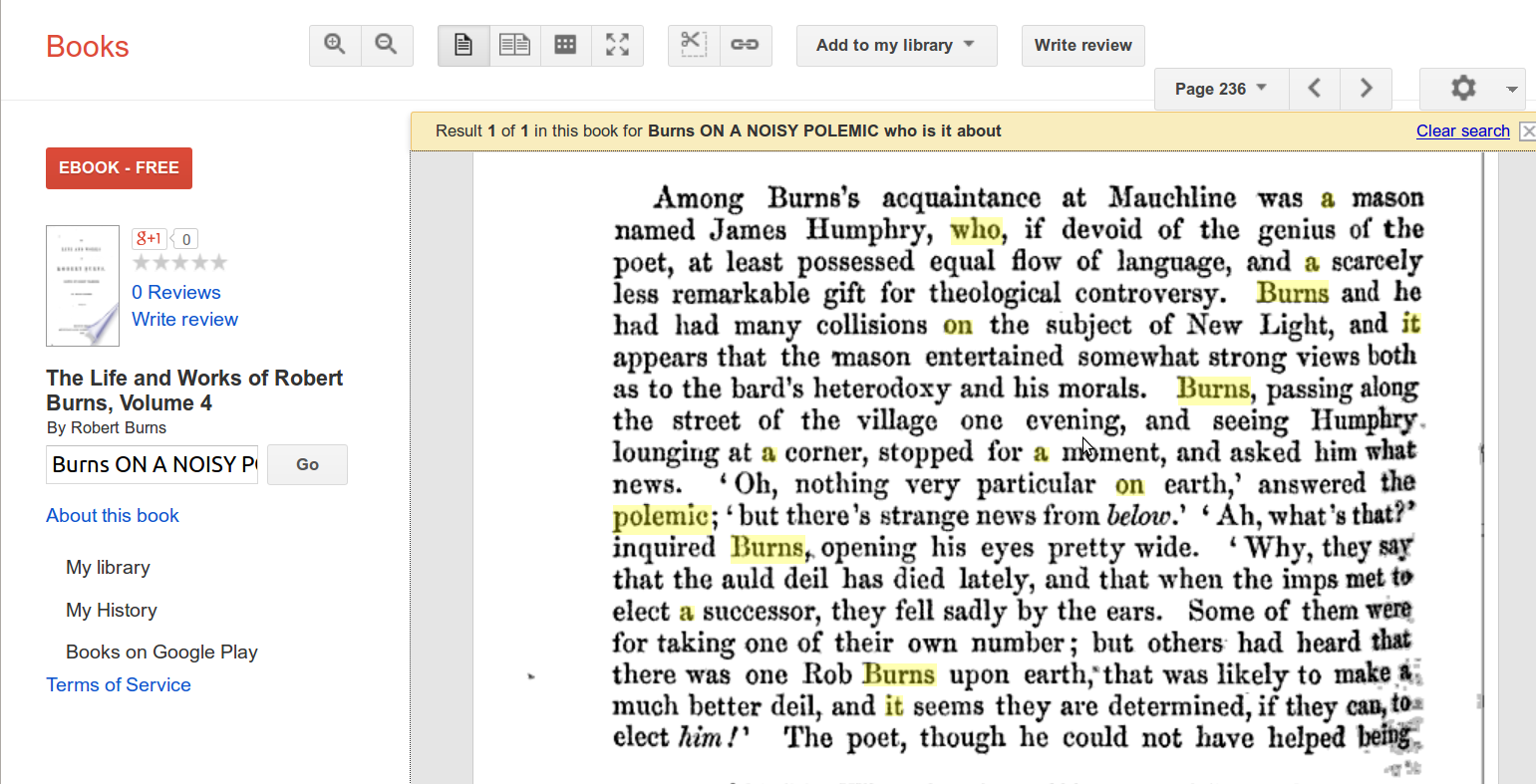Go to the previous page arrow

click(x=1315, y=89)
